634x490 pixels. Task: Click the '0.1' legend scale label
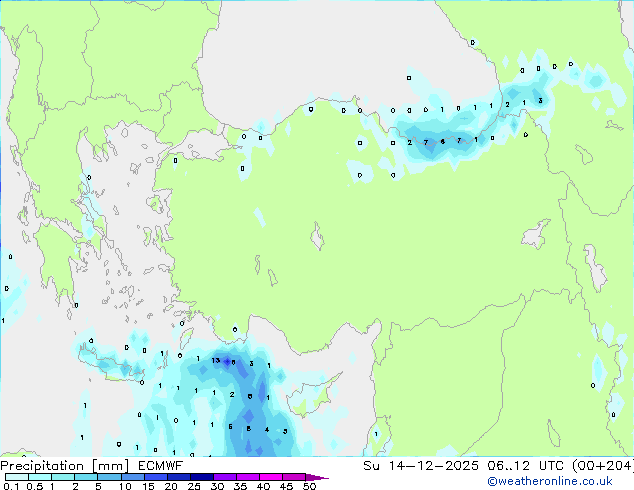point(11,486)
